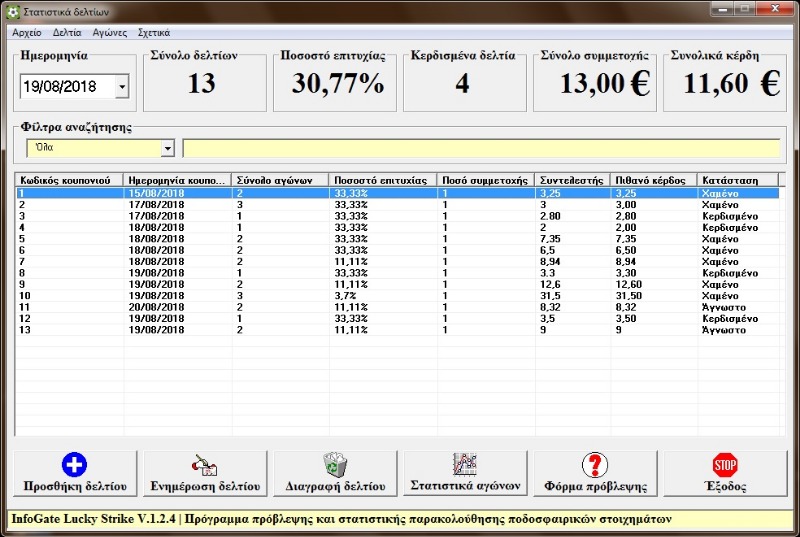The width and height of the screenshot is (800, 537).
Task: Open the Σχετικά menu
Action: [153, 32]
